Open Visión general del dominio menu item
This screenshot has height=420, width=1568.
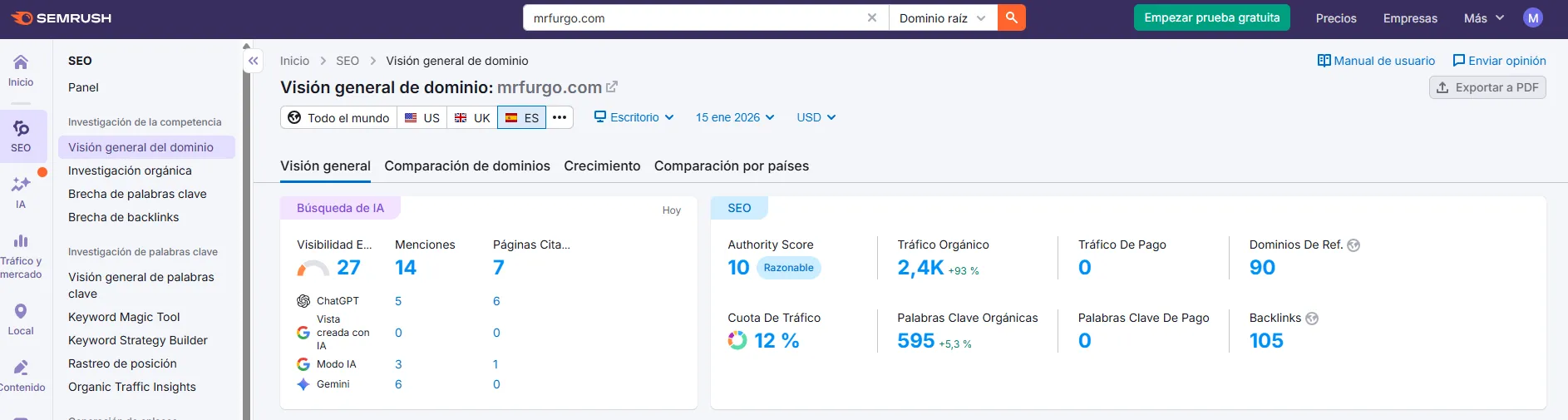click(x=146, y=147)
